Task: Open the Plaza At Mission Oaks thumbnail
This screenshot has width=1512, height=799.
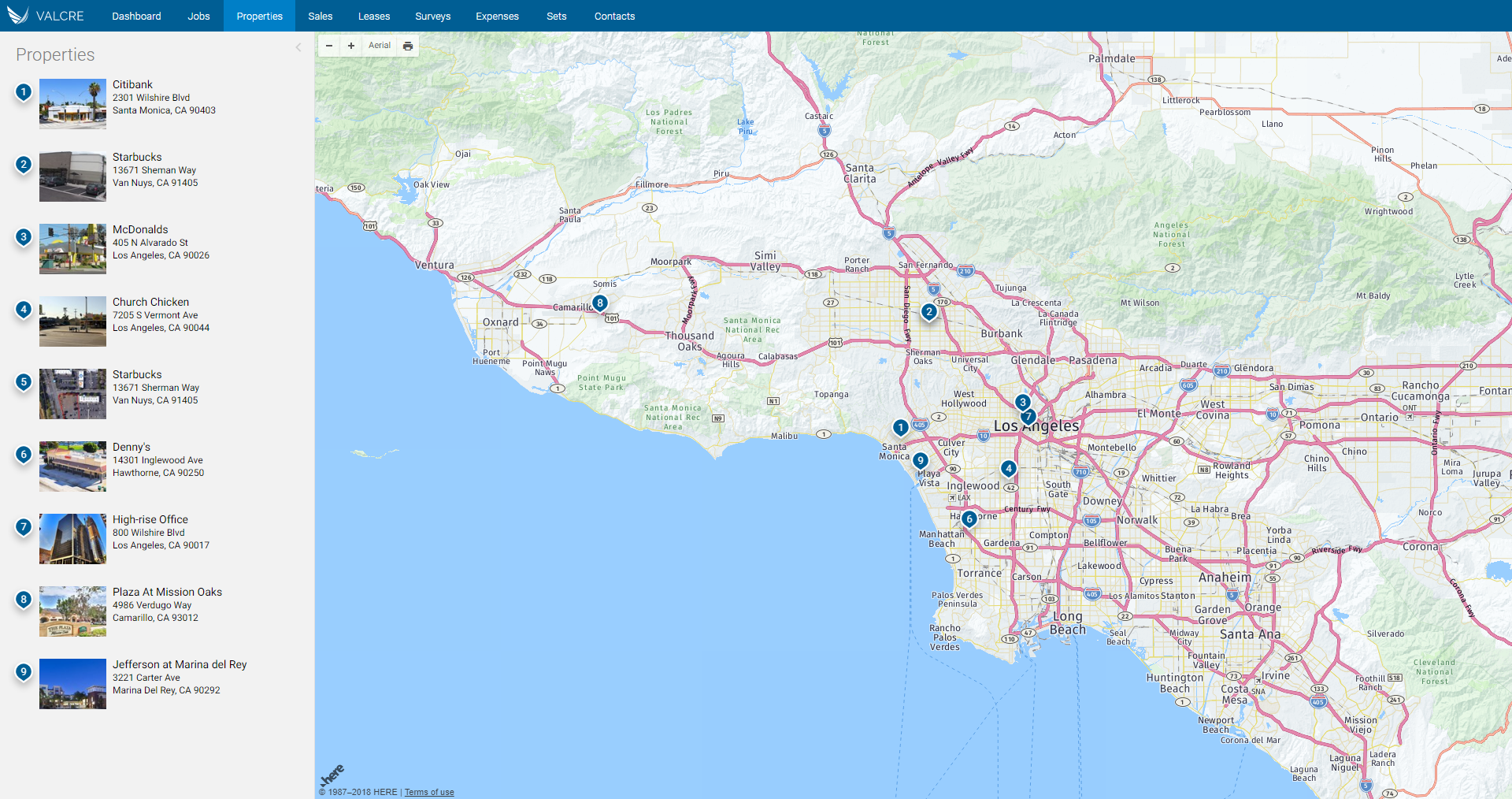Action: click(72, 611)
